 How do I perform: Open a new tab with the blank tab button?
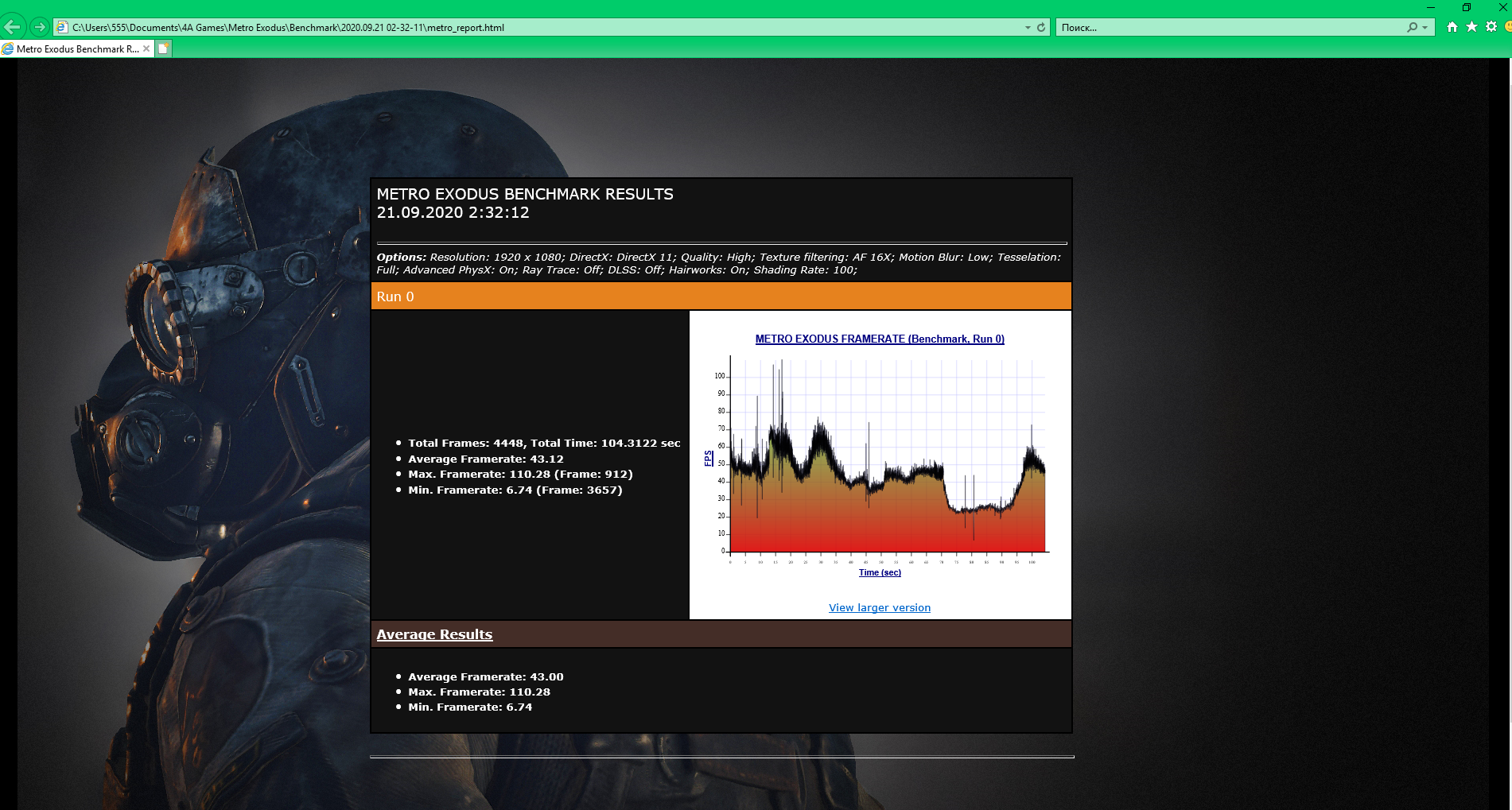[x=163, y=48]
